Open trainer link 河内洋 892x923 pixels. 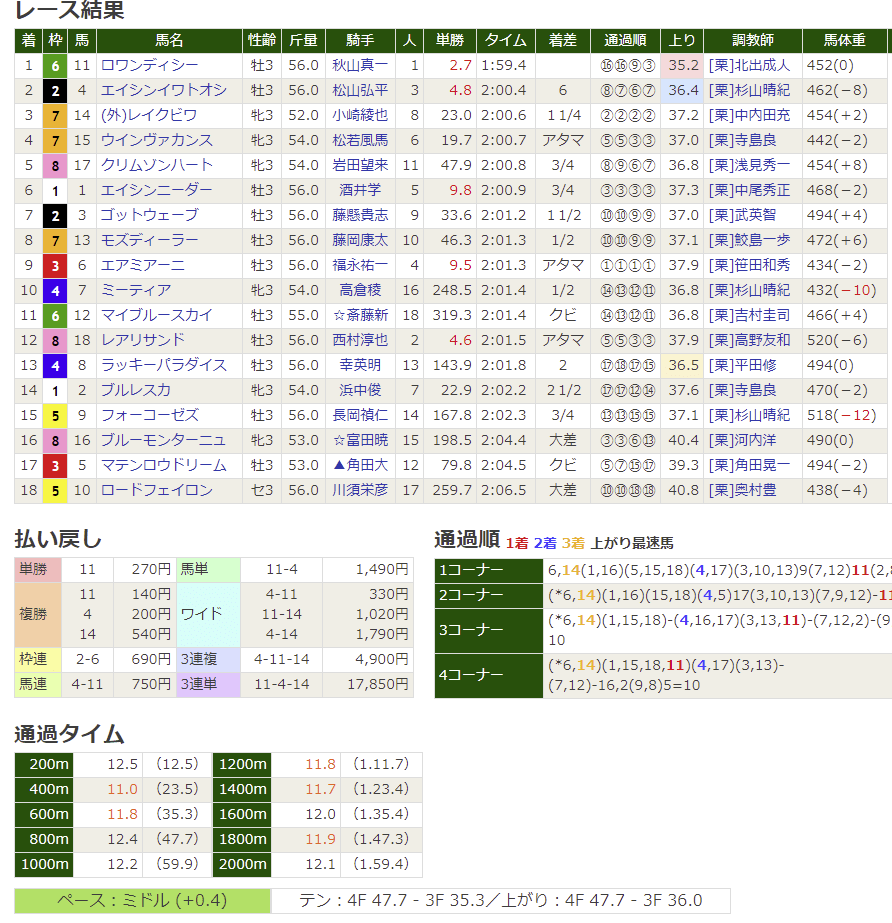(x=755, y=440)
